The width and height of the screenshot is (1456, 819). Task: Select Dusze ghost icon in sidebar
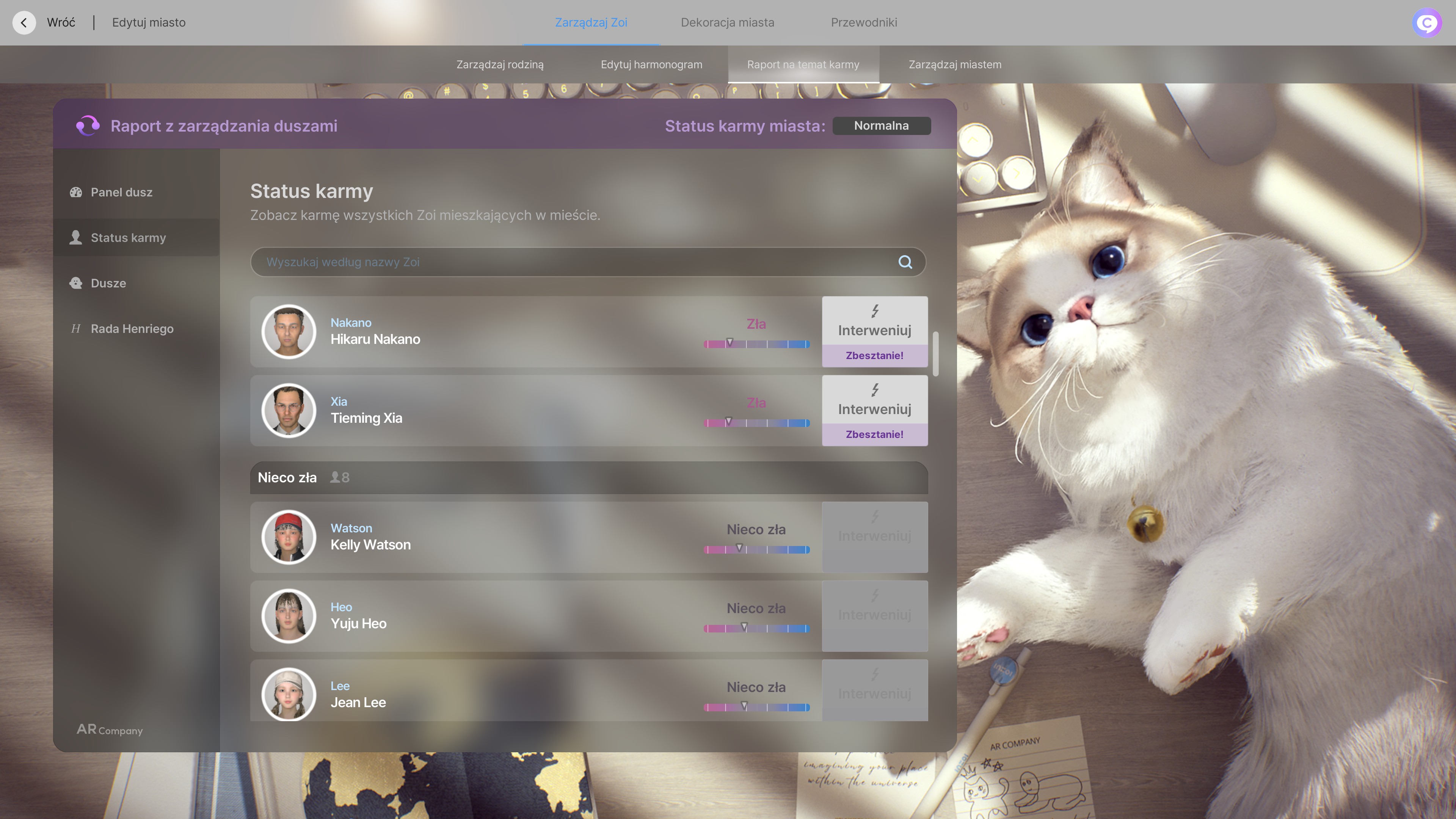76,283
